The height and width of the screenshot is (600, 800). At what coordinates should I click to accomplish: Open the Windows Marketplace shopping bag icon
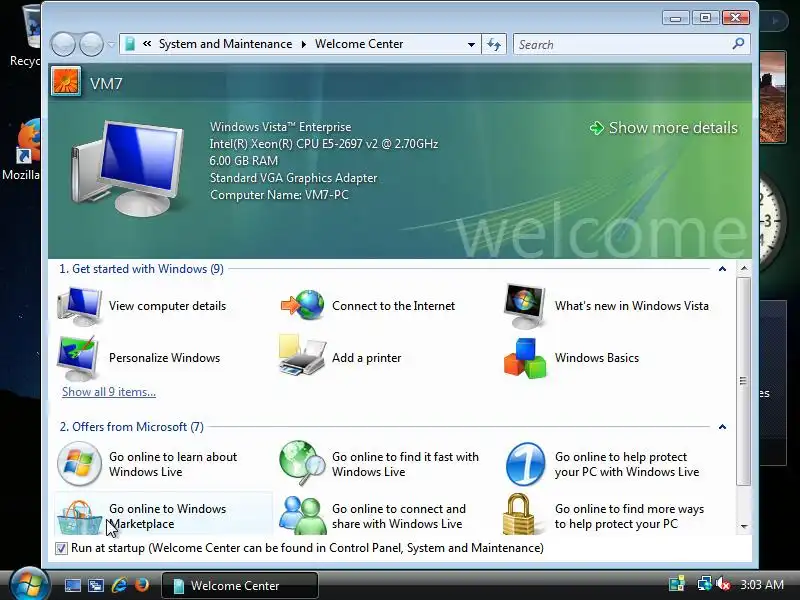point(80,517)
